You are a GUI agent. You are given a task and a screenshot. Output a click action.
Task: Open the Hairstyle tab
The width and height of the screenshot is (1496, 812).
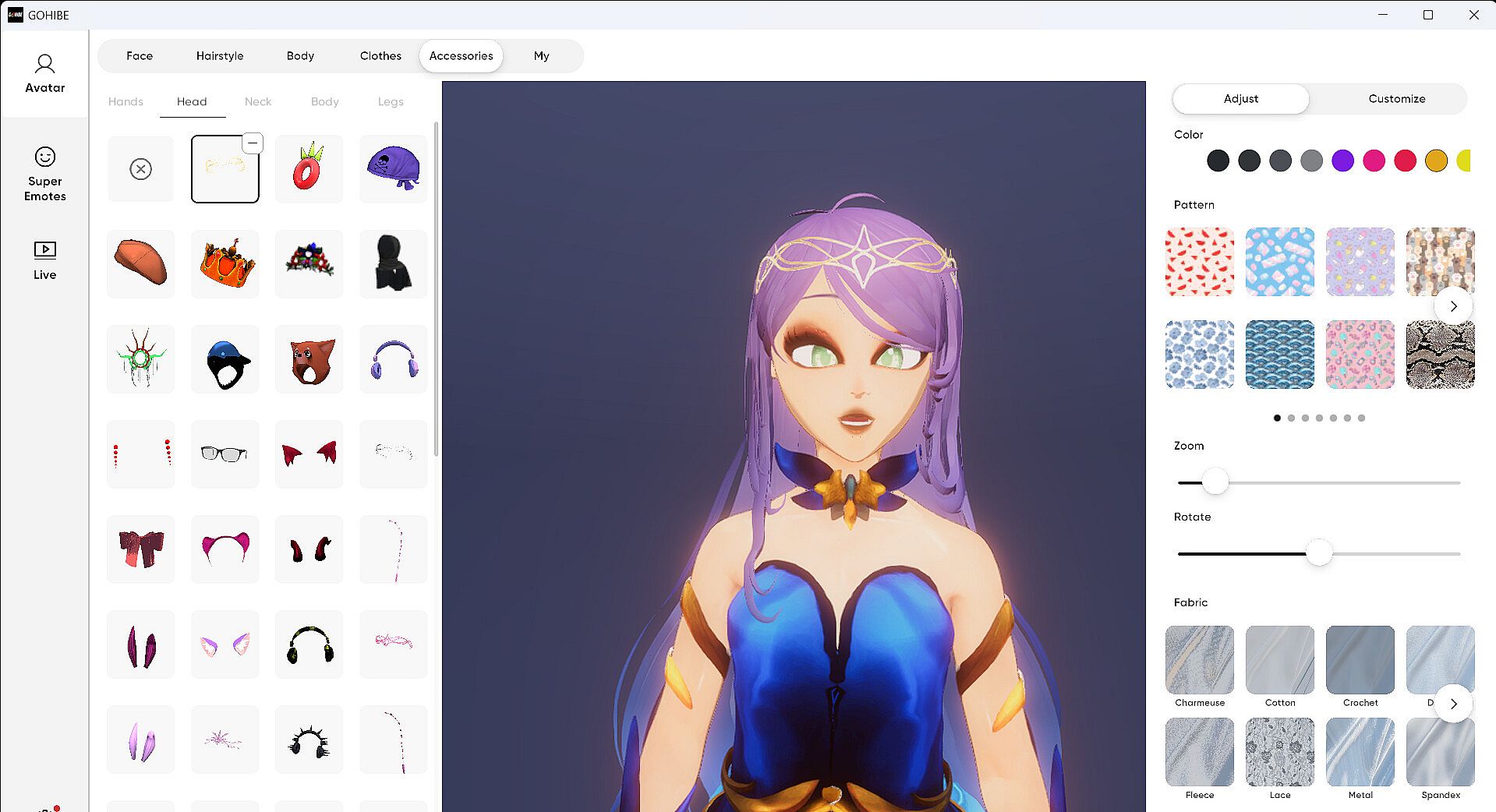tap(220, 56)
